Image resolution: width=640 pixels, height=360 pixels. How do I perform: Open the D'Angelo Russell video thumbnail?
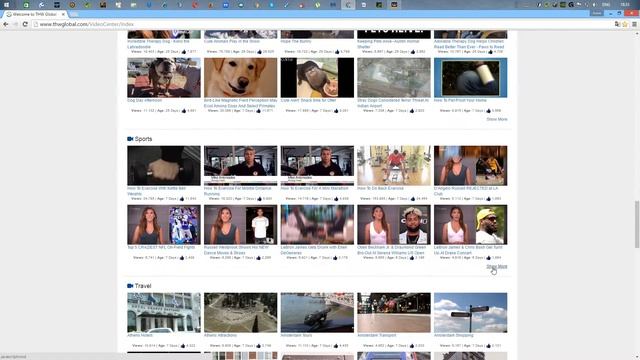[471, 166]
